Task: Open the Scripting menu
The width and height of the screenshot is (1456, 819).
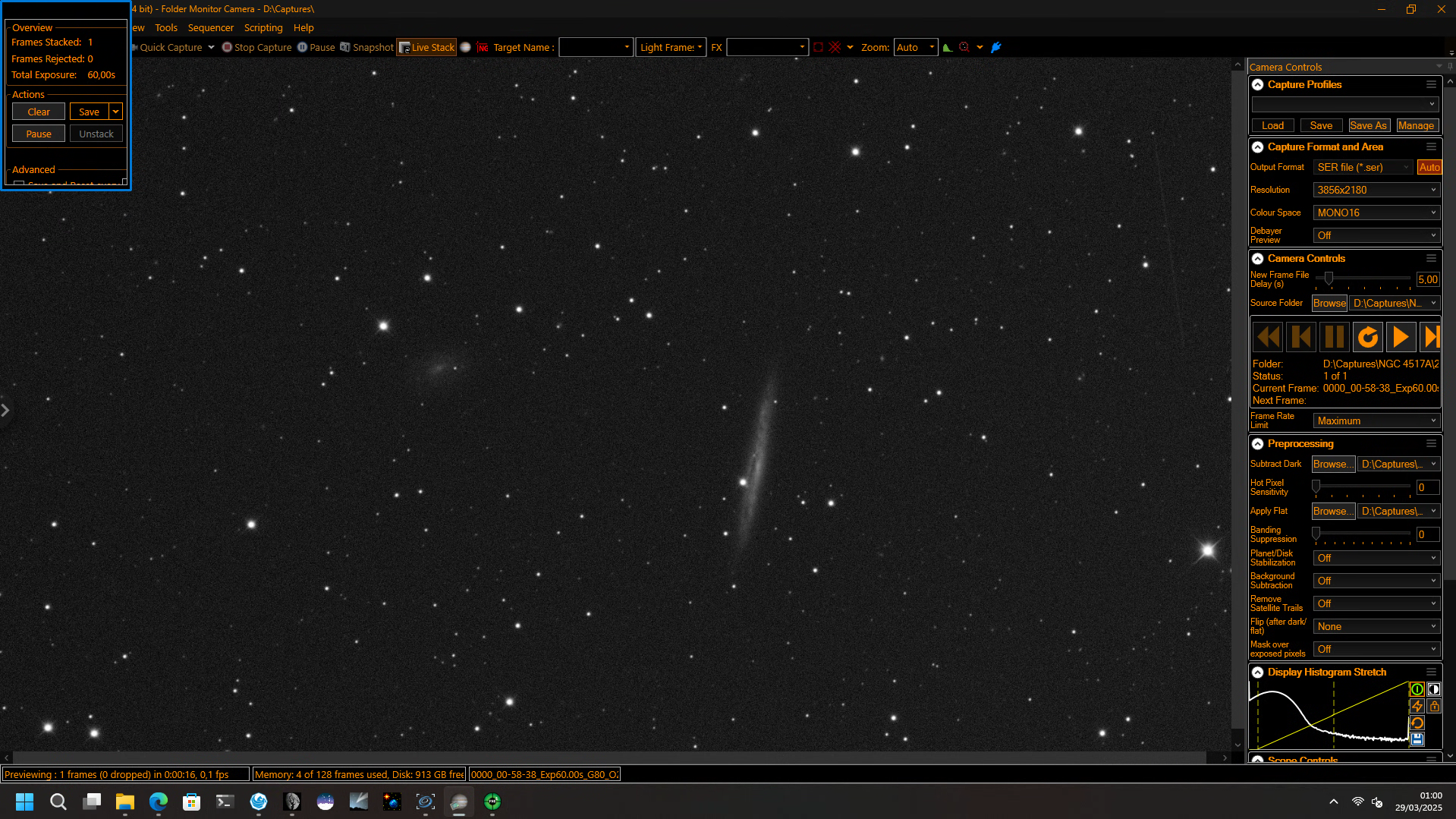Action: pyautogui.click(x=263, y=27)
